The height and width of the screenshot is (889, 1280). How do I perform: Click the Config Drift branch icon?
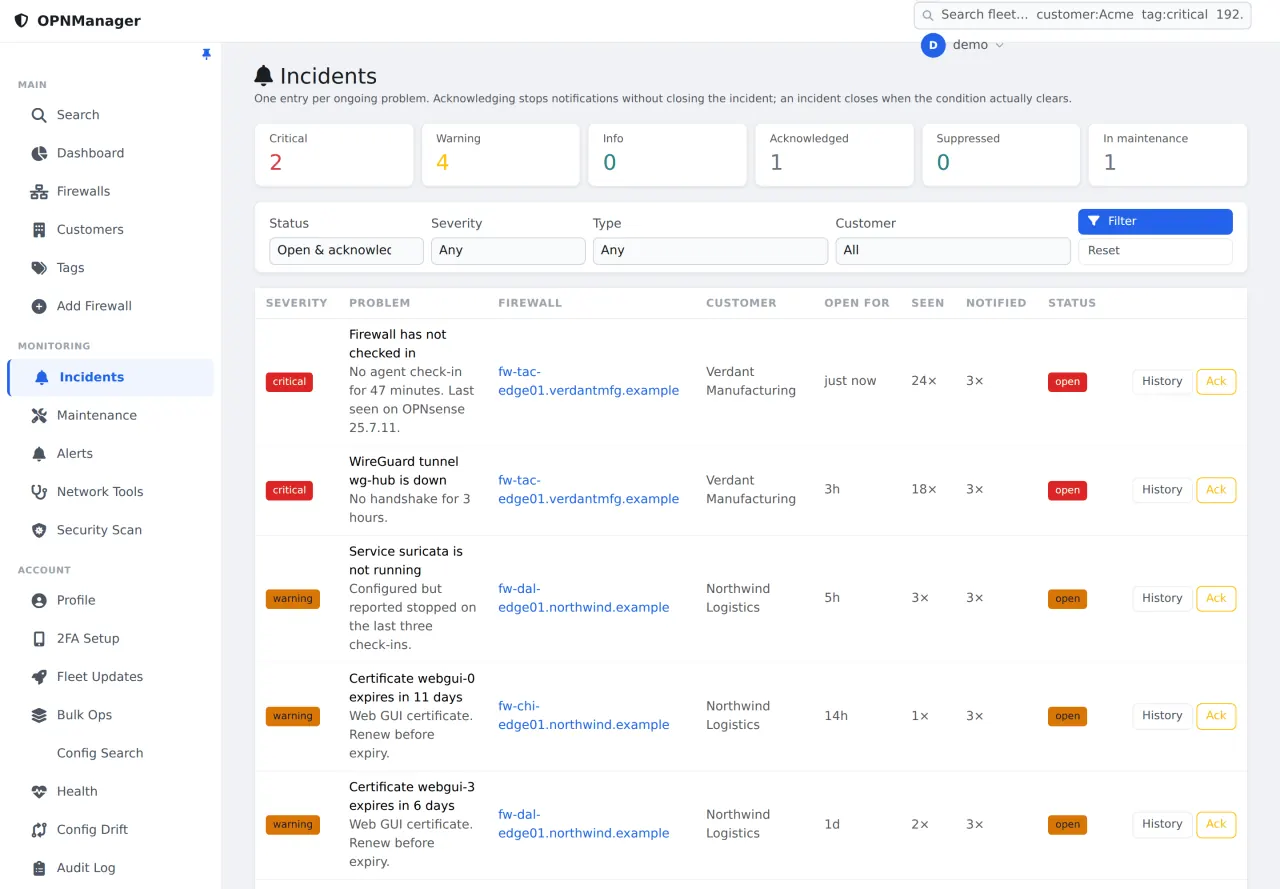pyautogui.click(x=39, y=829)
